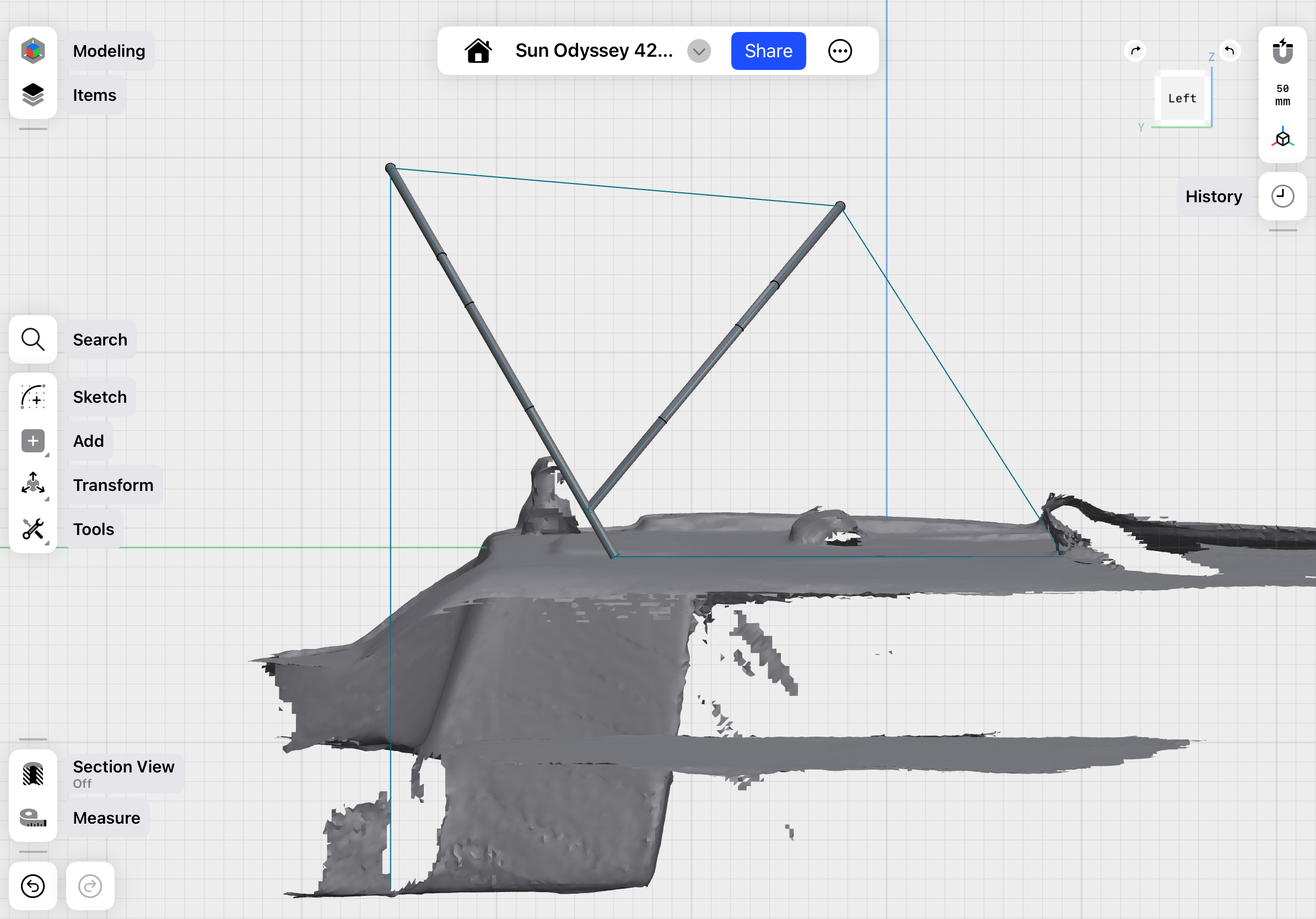Screen dimensions: 1316x919
Task: Open the History panel clock icon
Action: [1282, 197]
